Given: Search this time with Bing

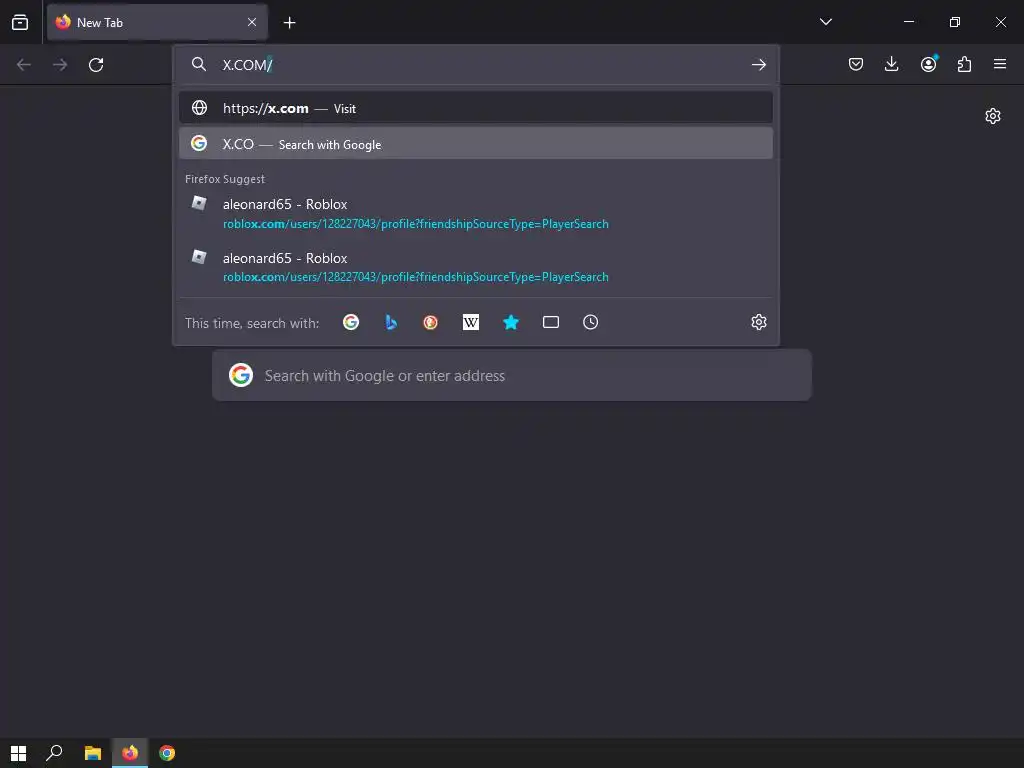Looking at the screenshot, I should click(x=391, y=322).
